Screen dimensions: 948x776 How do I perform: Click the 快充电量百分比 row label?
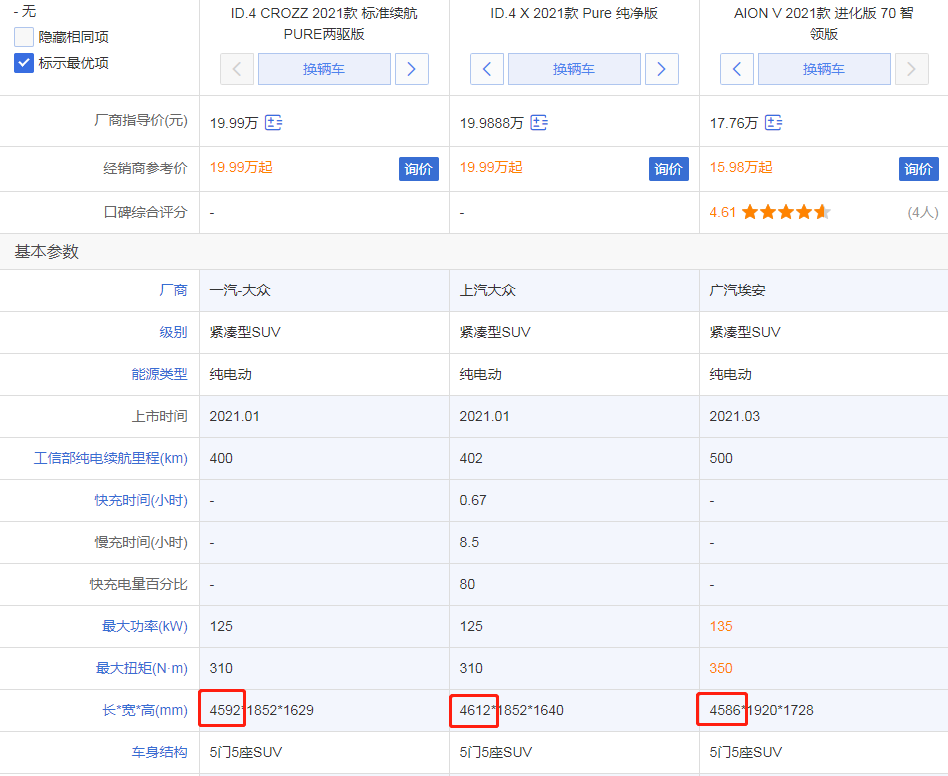[x=138, y=584]
